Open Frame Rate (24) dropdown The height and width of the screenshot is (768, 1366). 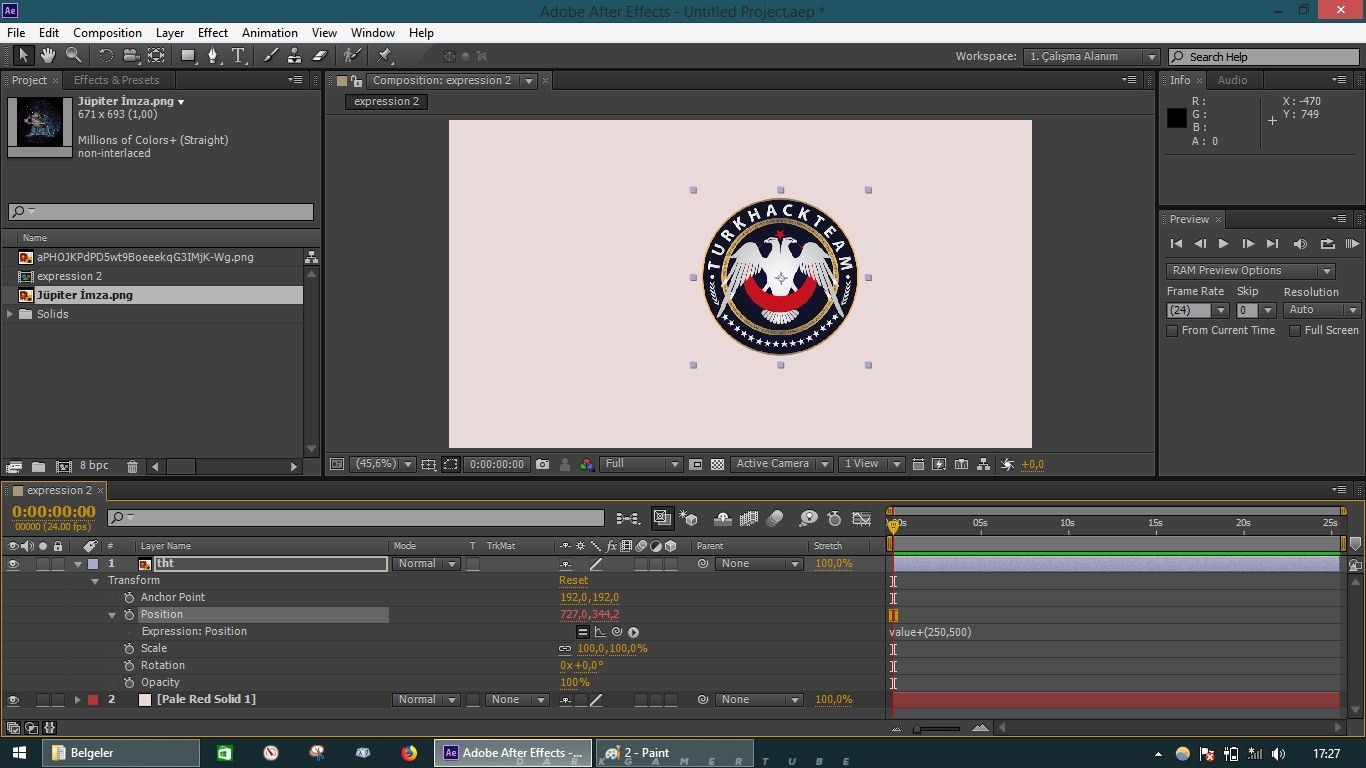click(1197, 310)
